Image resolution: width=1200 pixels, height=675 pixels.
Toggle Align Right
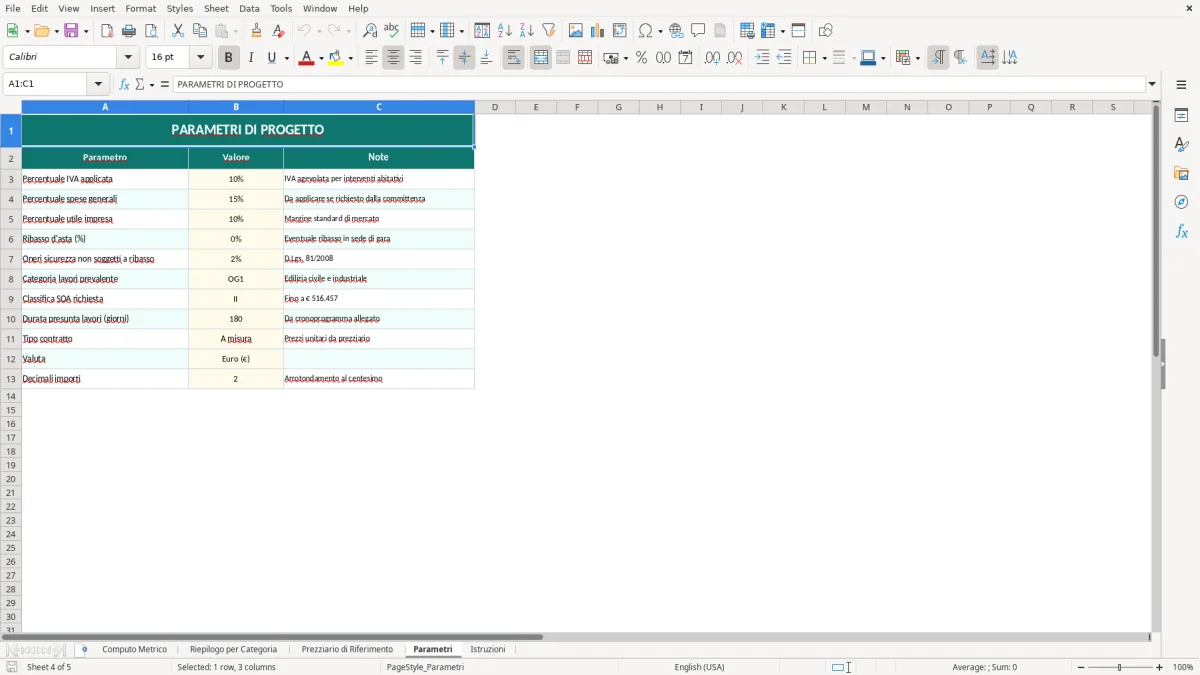pyautogui.click(x=415, y=58)
